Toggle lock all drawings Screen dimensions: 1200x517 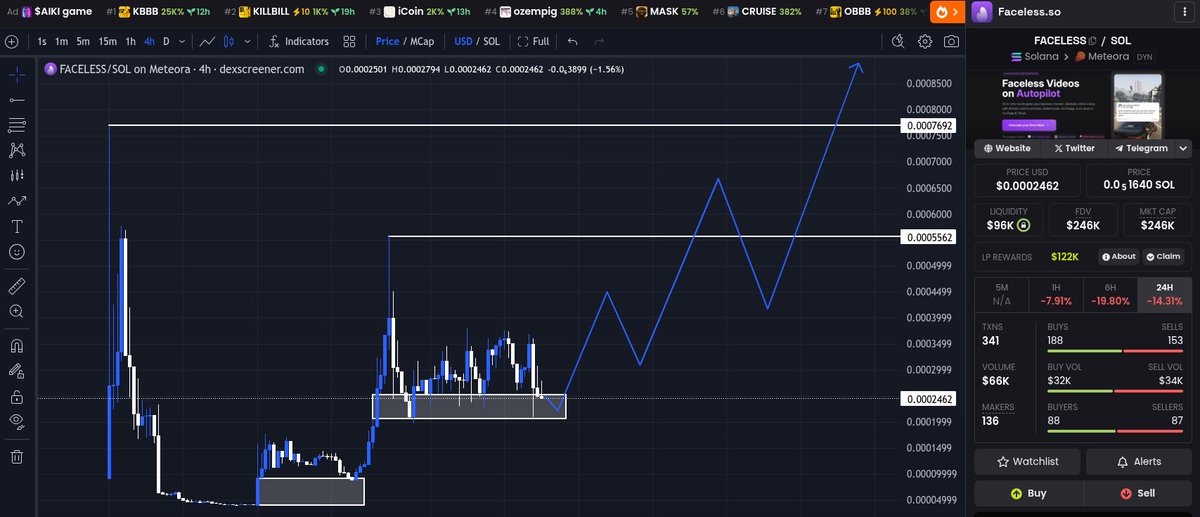click(x=17, y=396)
